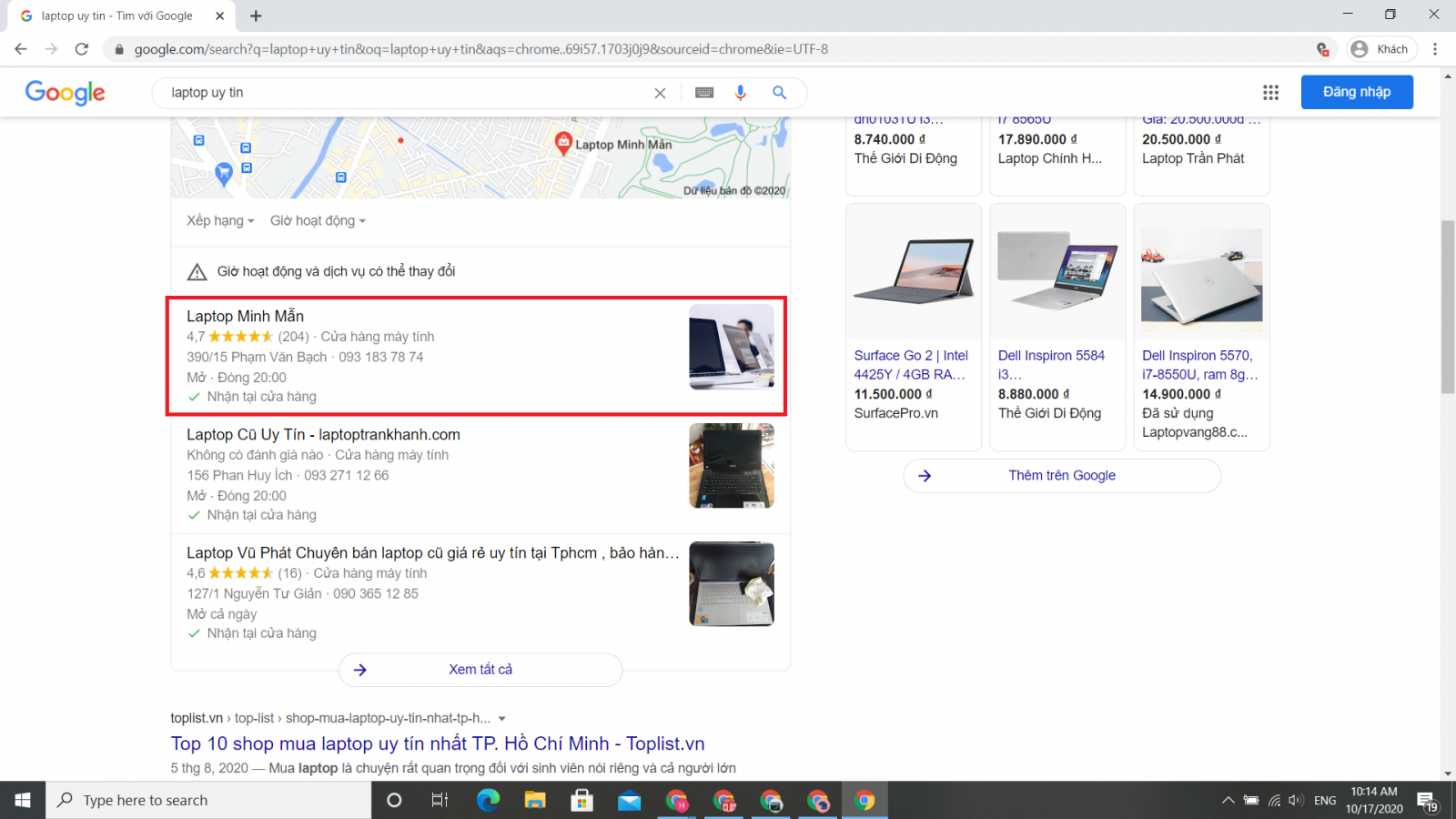The image size is (1456, 819).
Task: Click the Google logo
Action: tap(65, 92)
